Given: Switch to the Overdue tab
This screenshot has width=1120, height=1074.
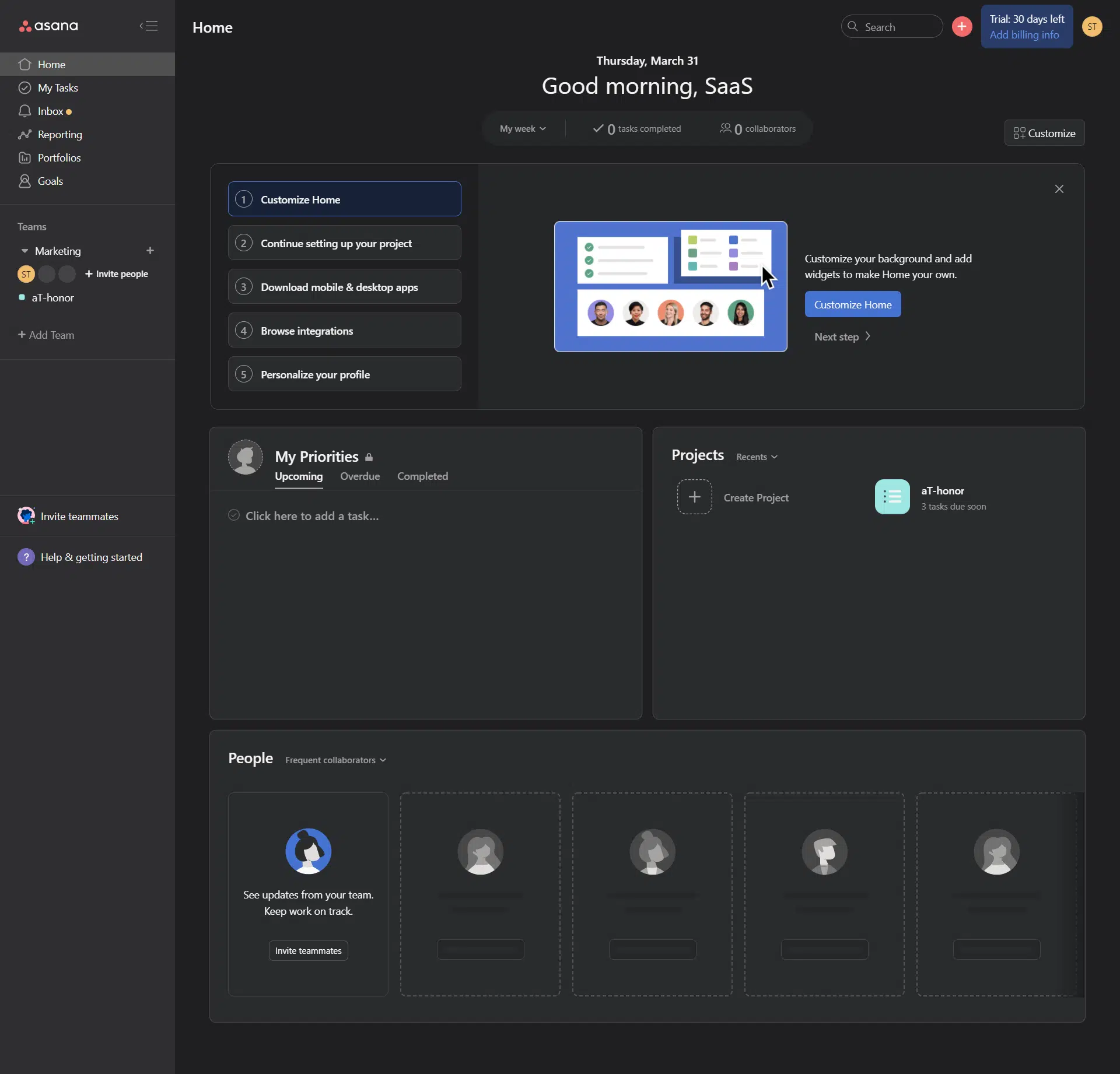Looking at the screenshot, I should [360, 476].
